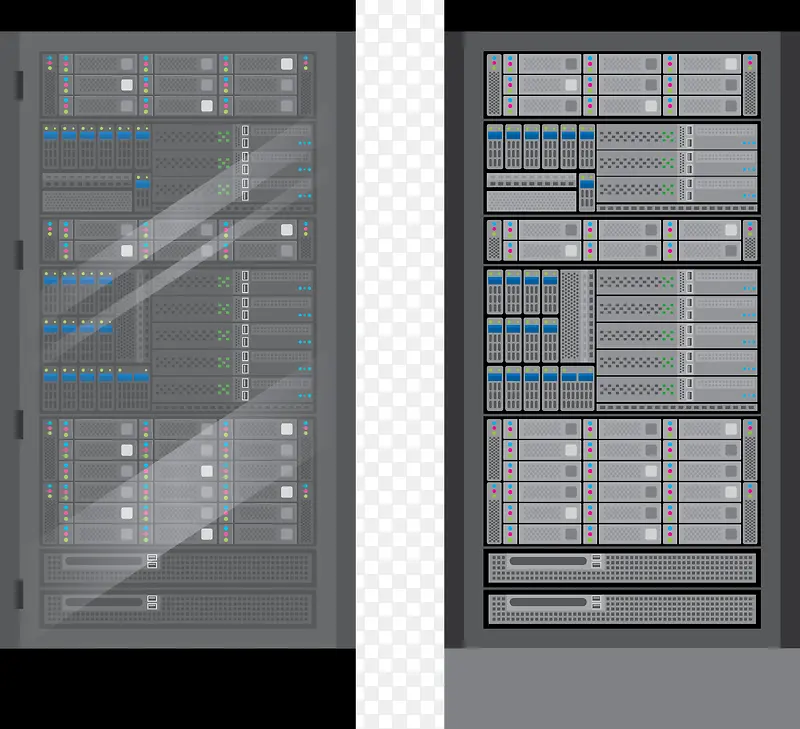Click the gray plinth beneath the right rack
800x729 pixels.
(622, 688)
